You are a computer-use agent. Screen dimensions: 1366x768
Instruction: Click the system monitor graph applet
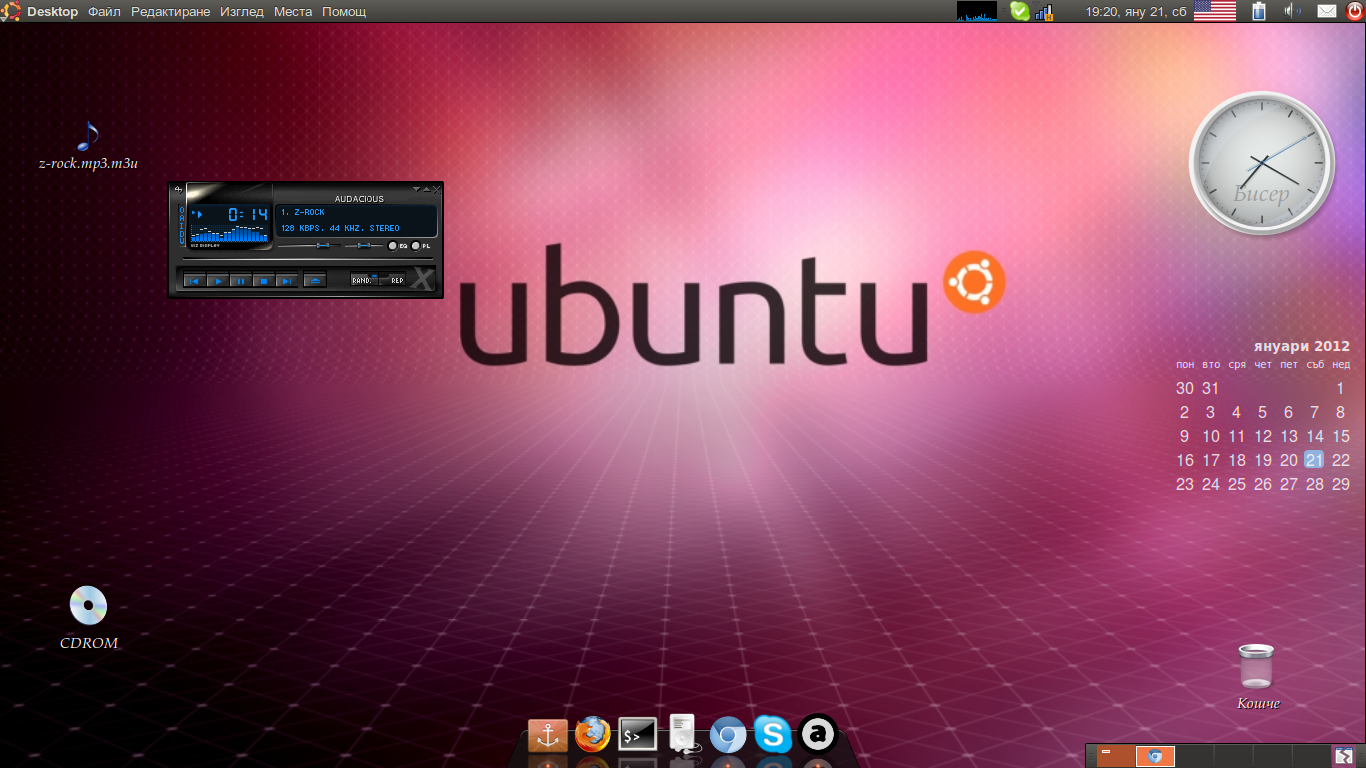click(x=977, y=12)
